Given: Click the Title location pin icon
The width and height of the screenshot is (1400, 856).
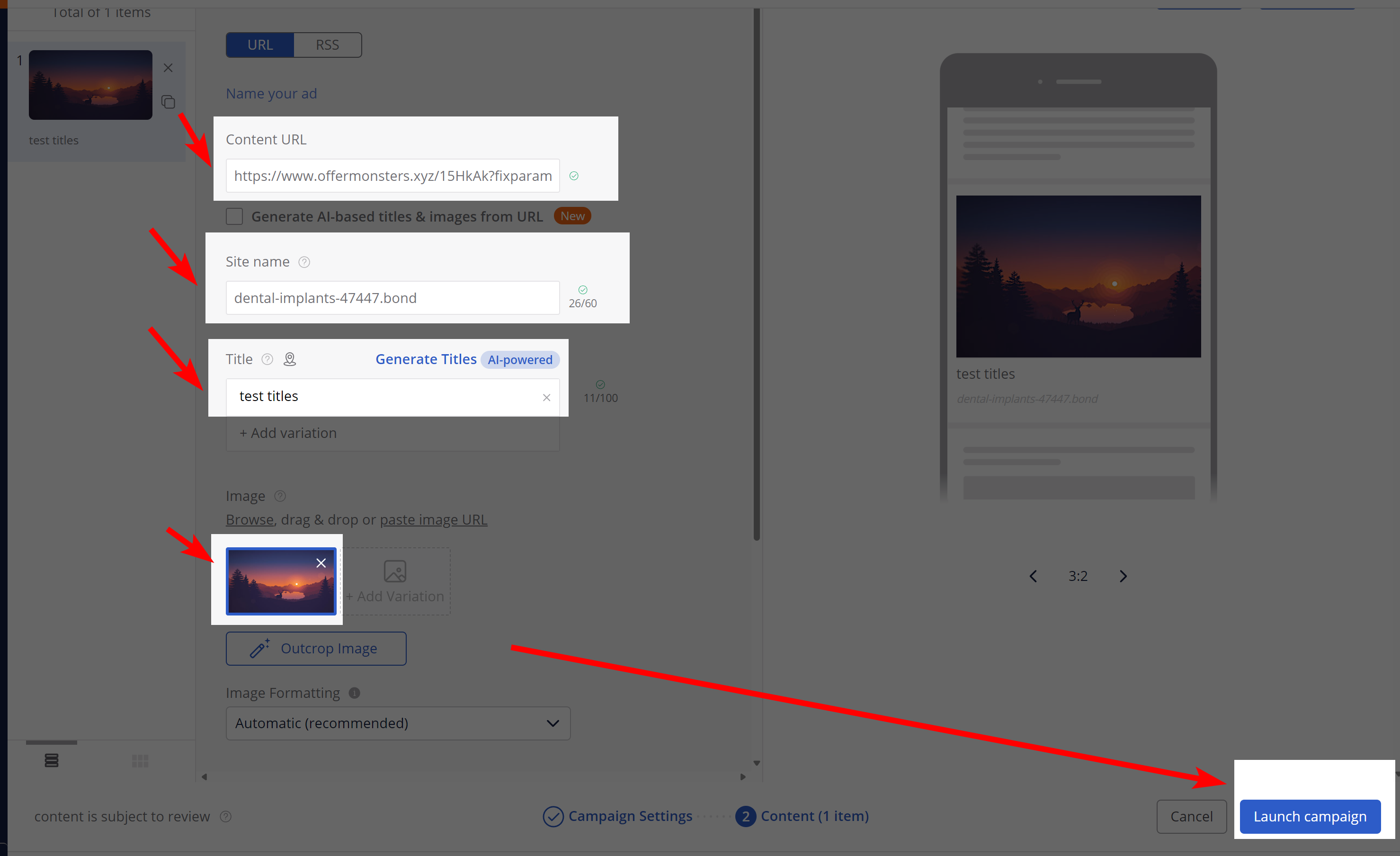Looking at the screenshot, I should [290, 359].
